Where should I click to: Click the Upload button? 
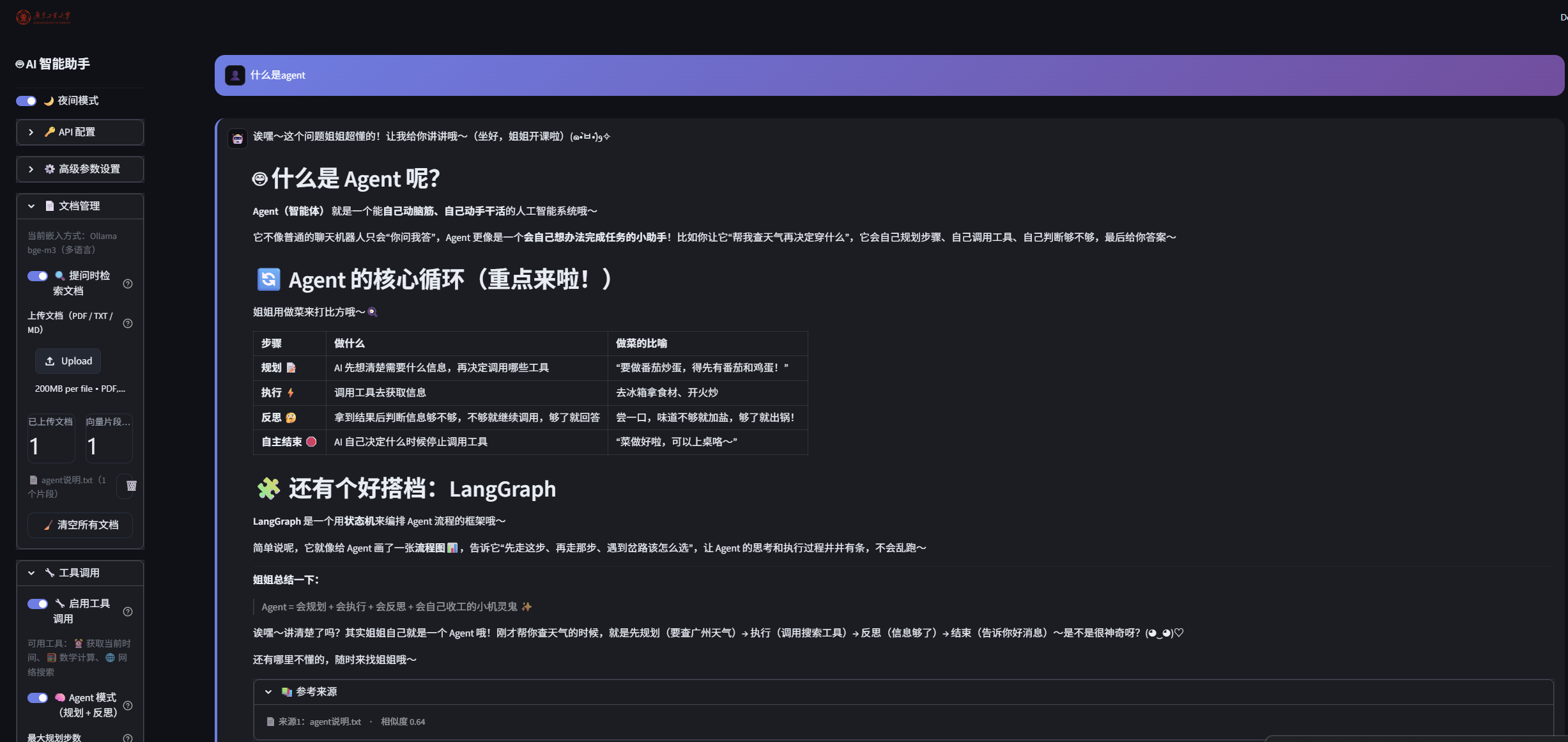(68, 361)
